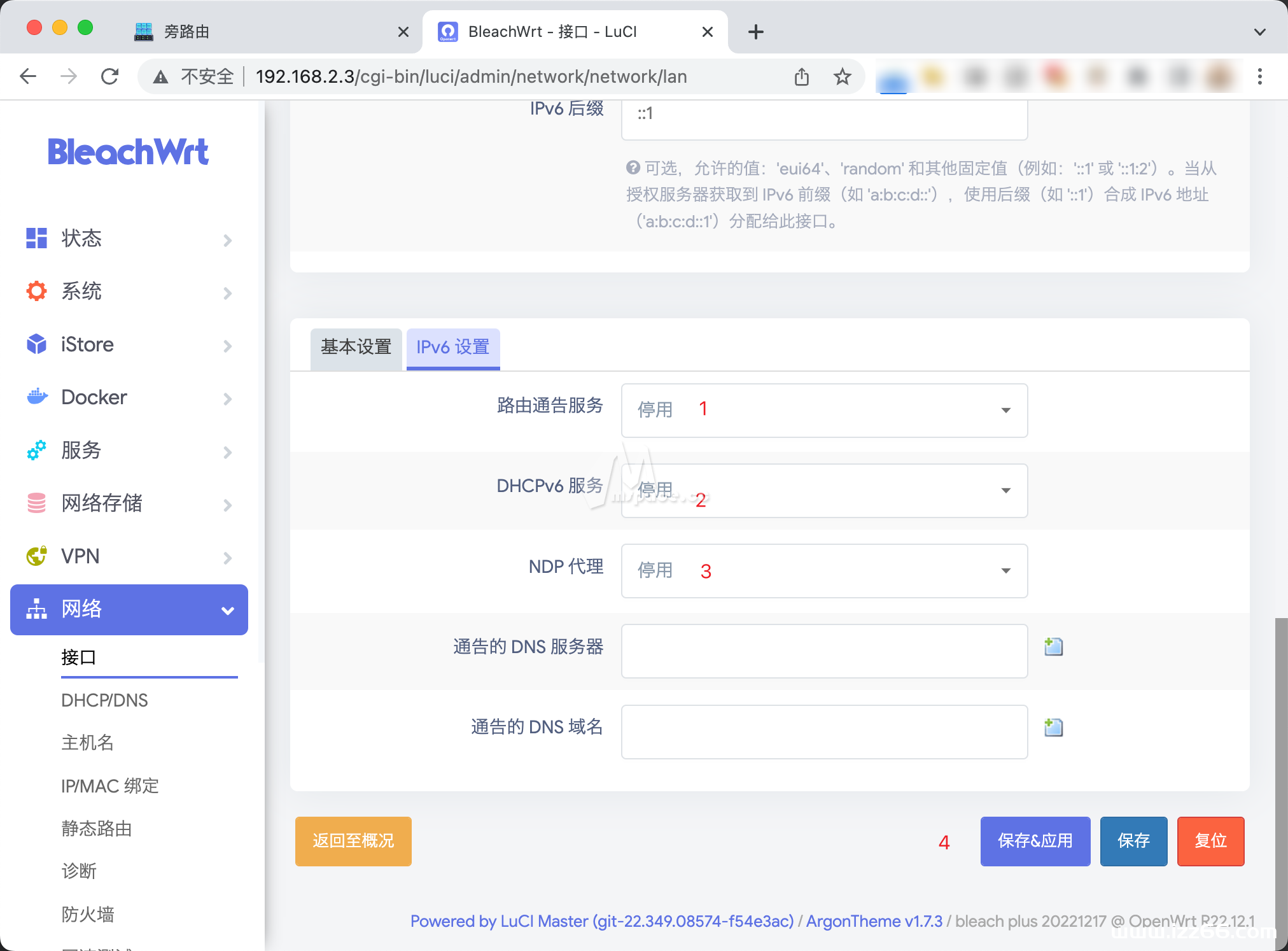Click the 保存&应用 button
This screenshot has width=1288, height=951.
pos(1035,841)
